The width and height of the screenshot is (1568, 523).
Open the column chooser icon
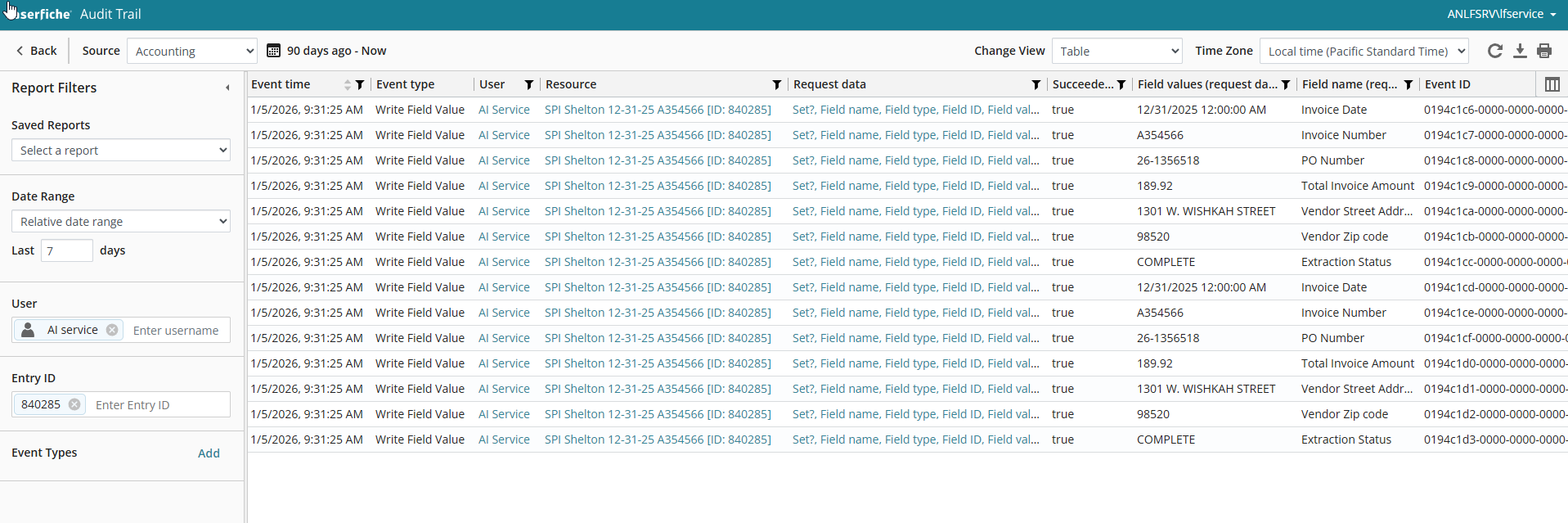pyautogui.click(x=1552, y=84)
